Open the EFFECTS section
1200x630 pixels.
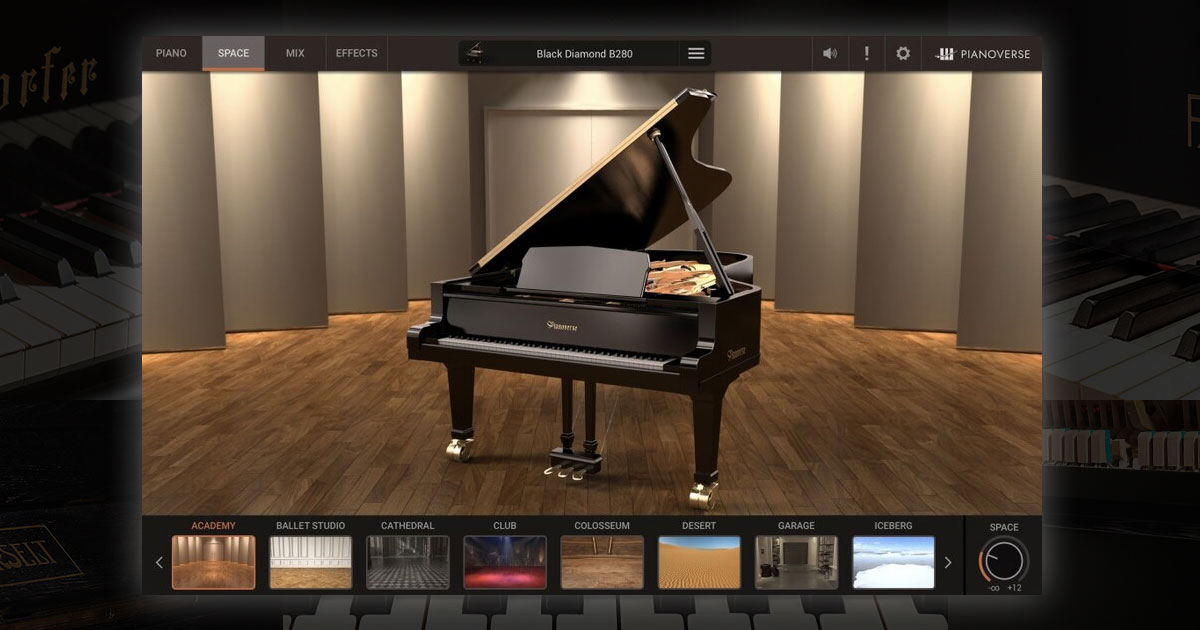356,53
